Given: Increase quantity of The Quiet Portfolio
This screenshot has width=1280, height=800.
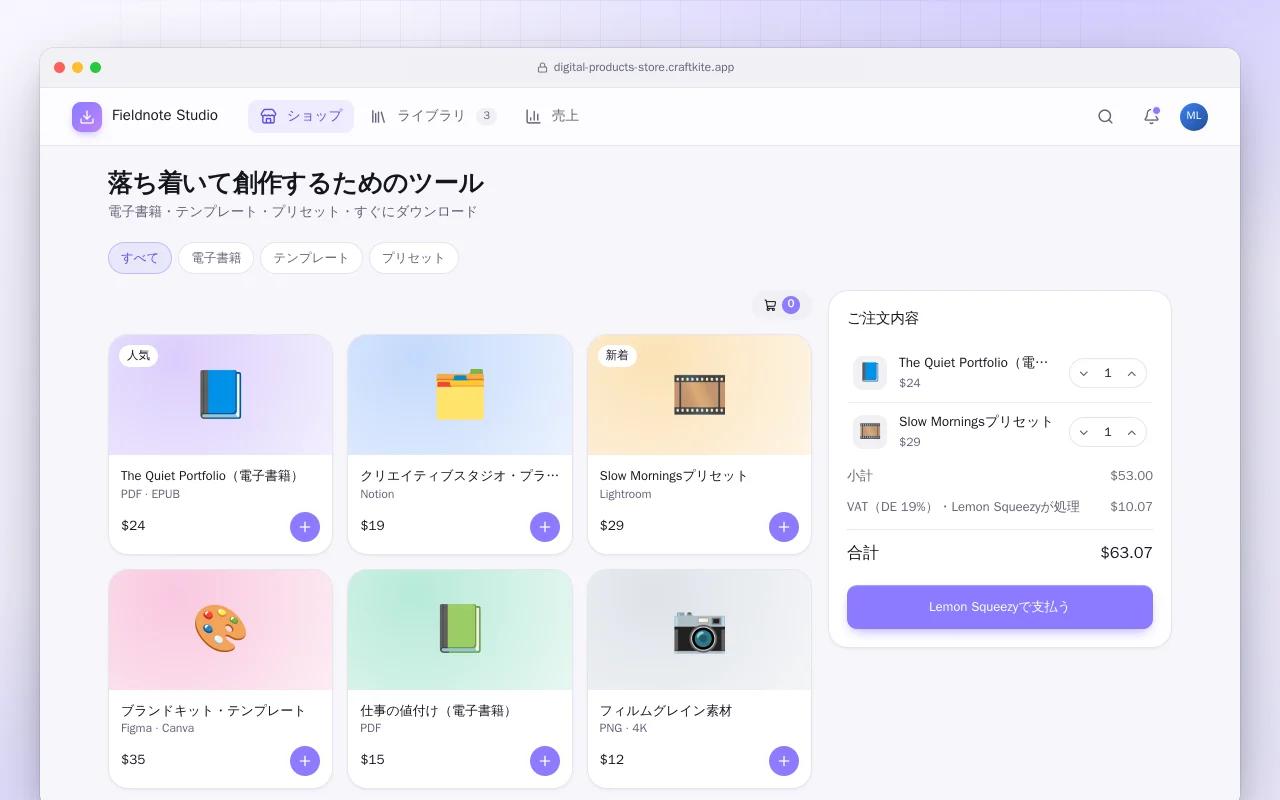Looking at the screenshot, I should (x=1131, y=373).
